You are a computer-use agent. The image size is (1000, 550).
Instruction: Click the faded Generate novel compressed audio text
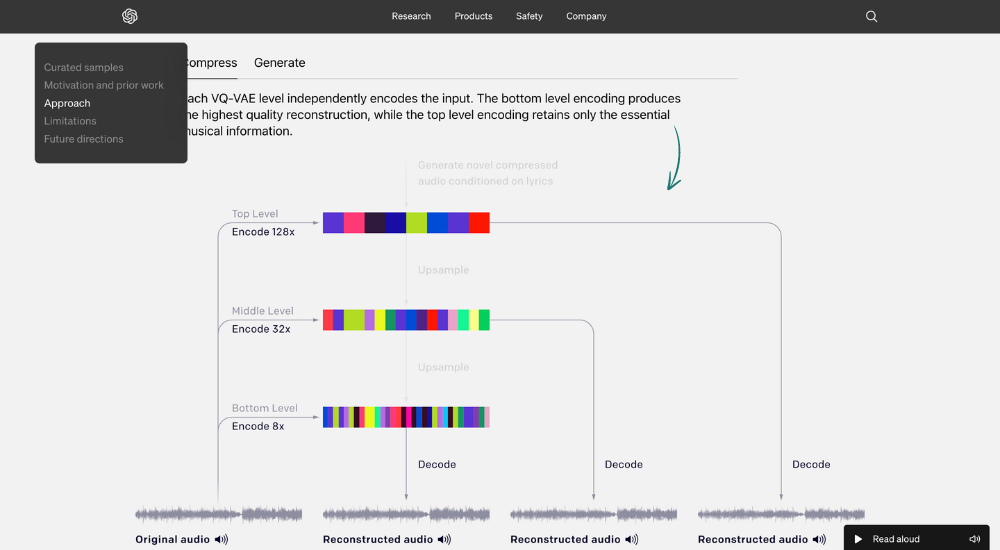[488, 173]
